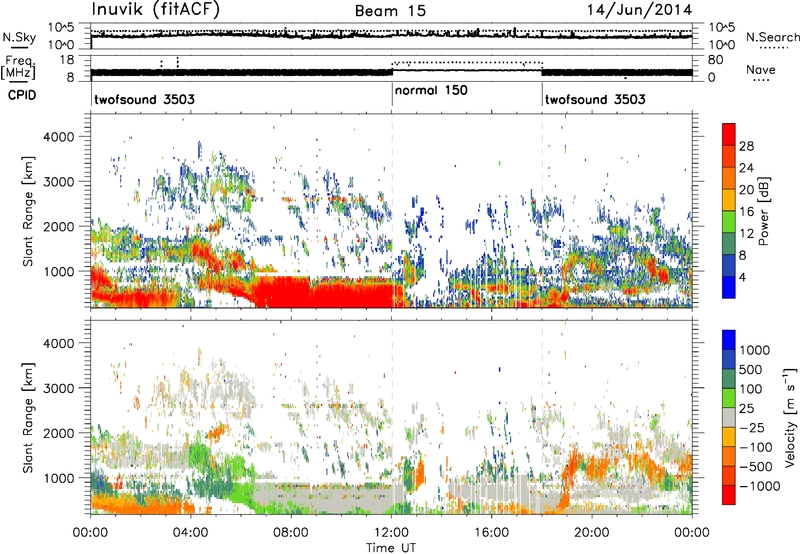Click the "Slant Range [km]" label of the velocity panel
800x554 pixels.
click(28, 418)
